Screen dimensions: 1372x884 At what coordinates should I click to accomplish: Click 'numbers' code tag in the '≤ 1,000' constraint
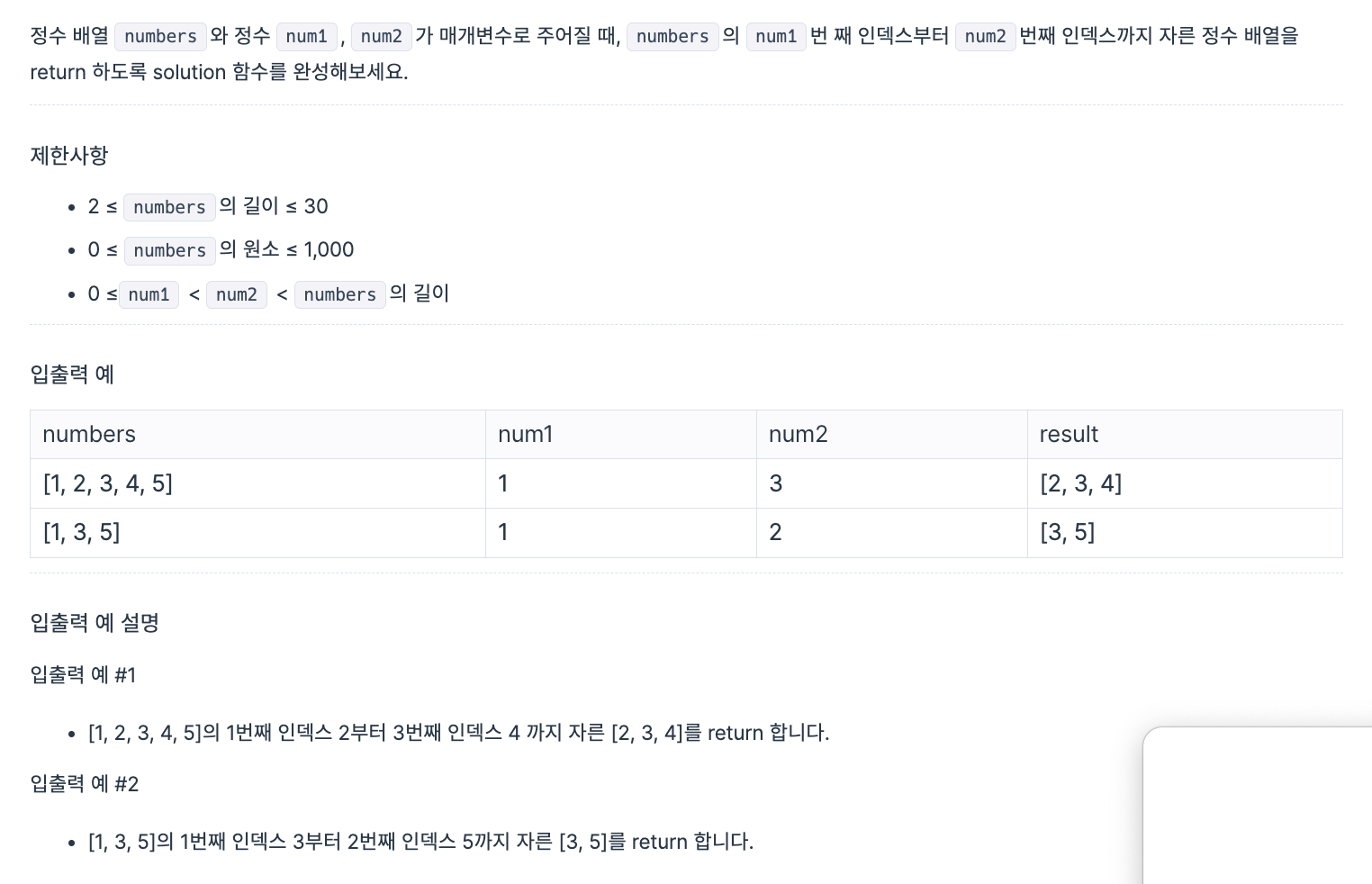coord(169,250)
